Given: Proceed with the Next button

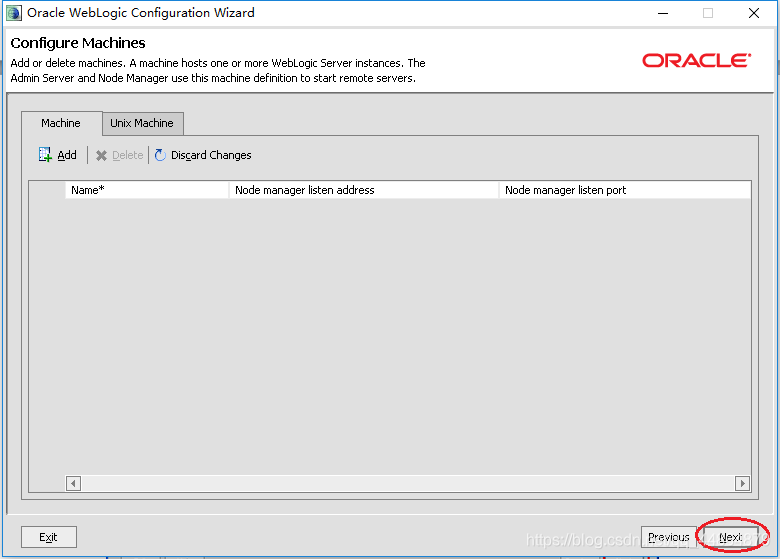Looking at the screenshot, I should [x=731, y=537].
